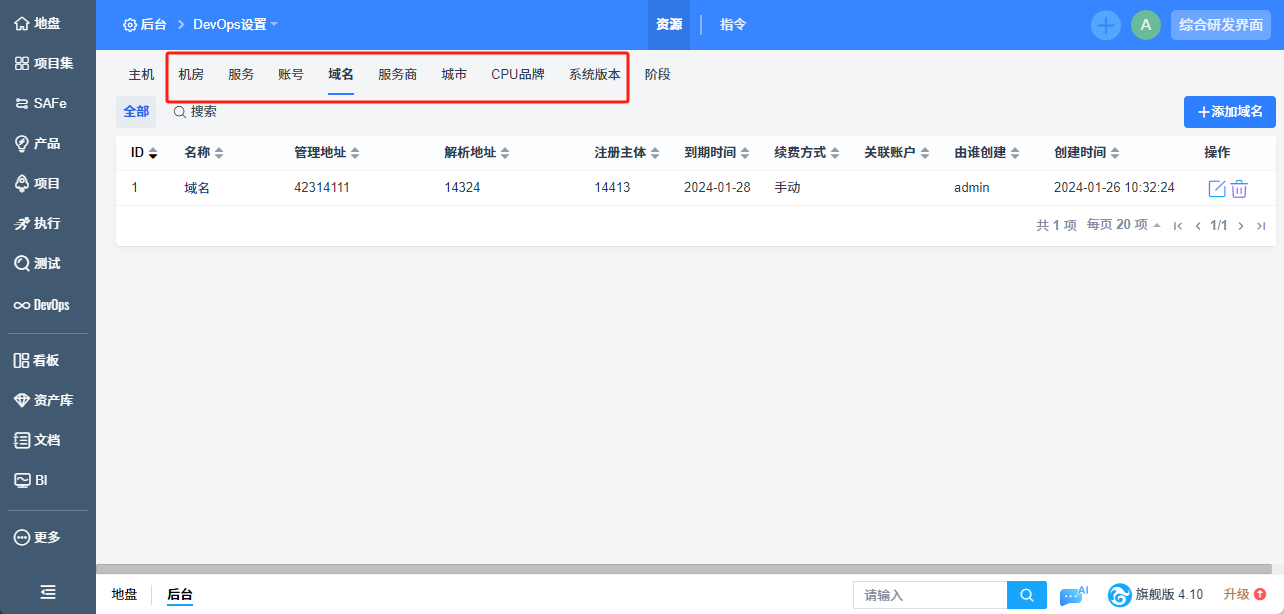The height and width of the screenshot is (614, 1284).
Task: Click the 添加域名 button
Action: tap(1229, 112)
